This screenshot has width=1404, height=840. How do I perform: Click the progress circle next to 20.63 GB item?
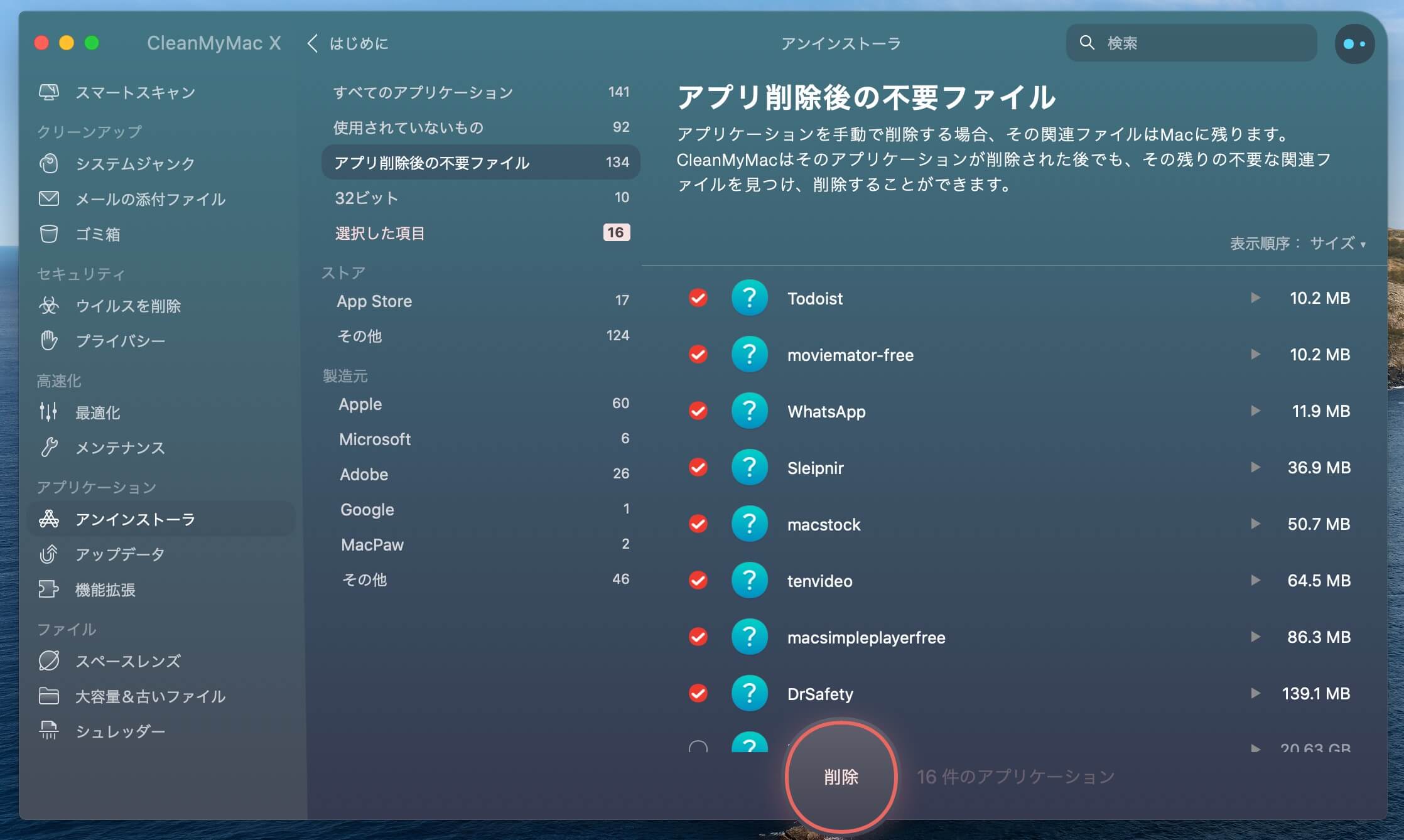pyautogui.click(x=698, y=747)
